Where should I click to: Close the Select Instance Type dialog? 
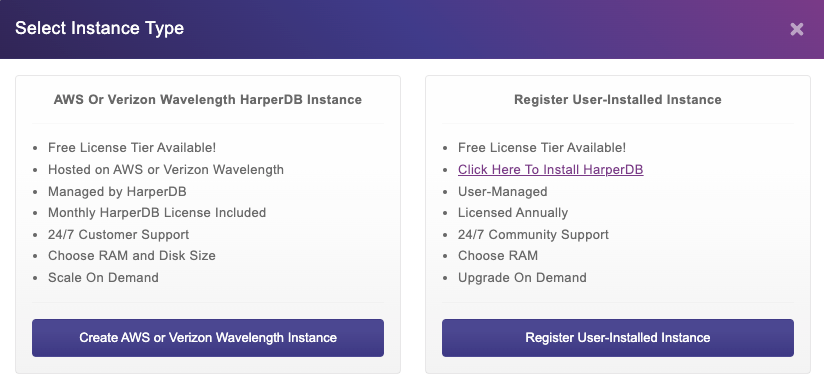click(x=797, y=29)
